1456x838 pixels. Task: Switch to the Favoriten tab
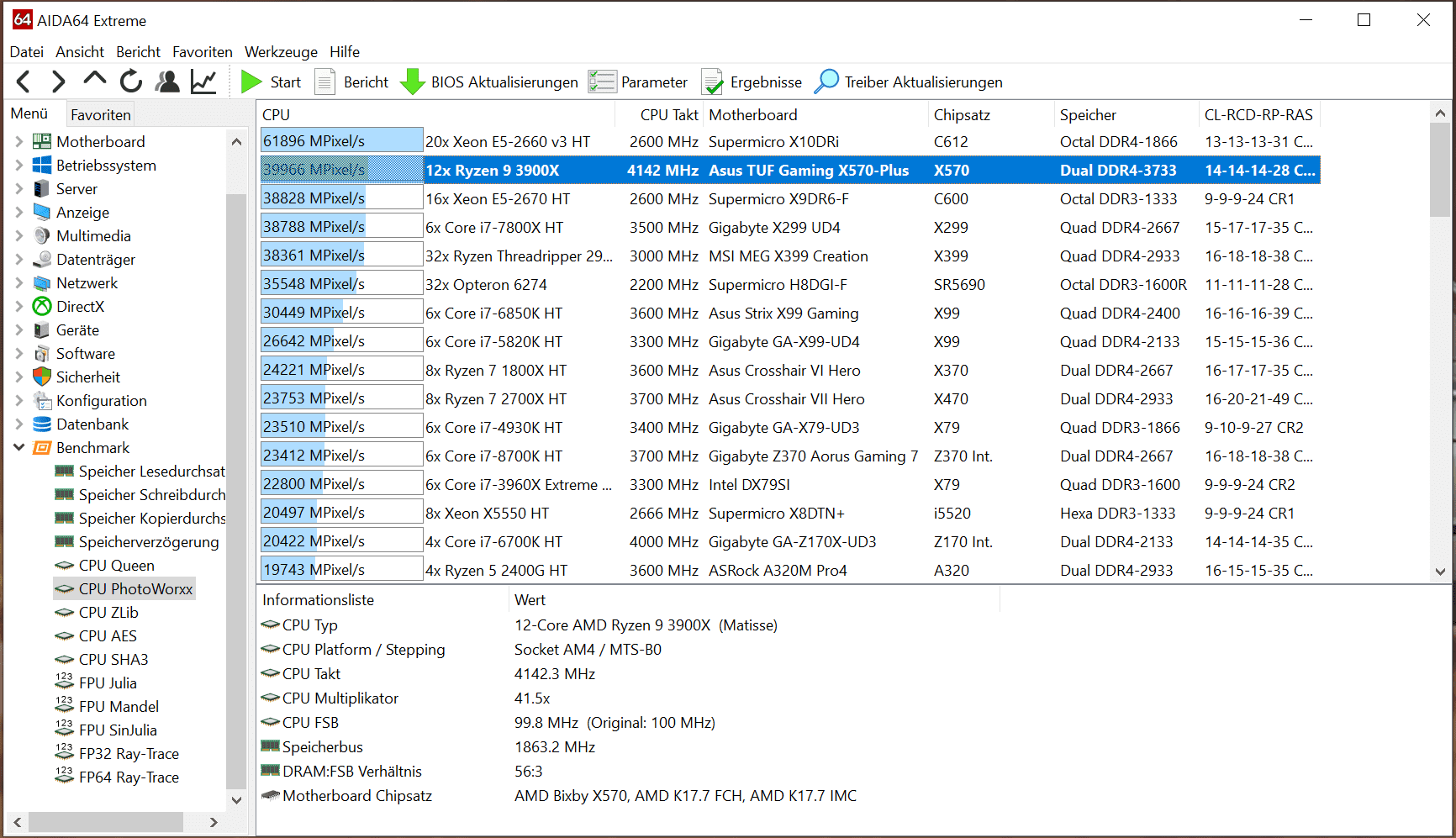click(x=101, y=114)
